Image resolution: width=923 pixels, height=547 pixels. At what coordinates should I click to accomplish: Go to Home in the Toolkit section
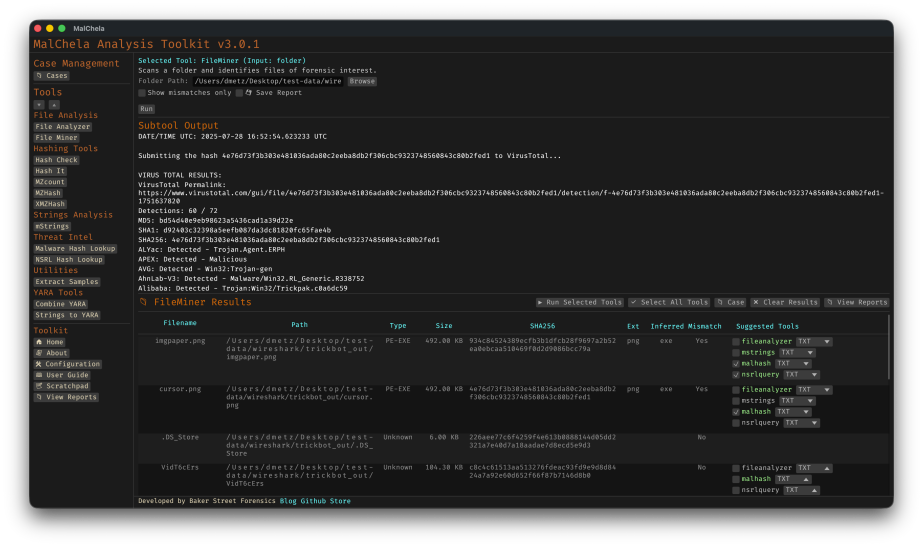50,342
